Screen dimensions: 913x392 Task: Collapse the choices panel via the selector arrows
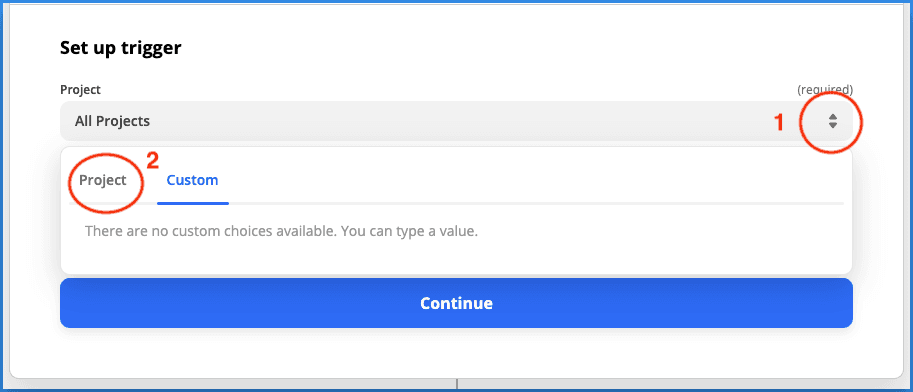tap(833, 121)
